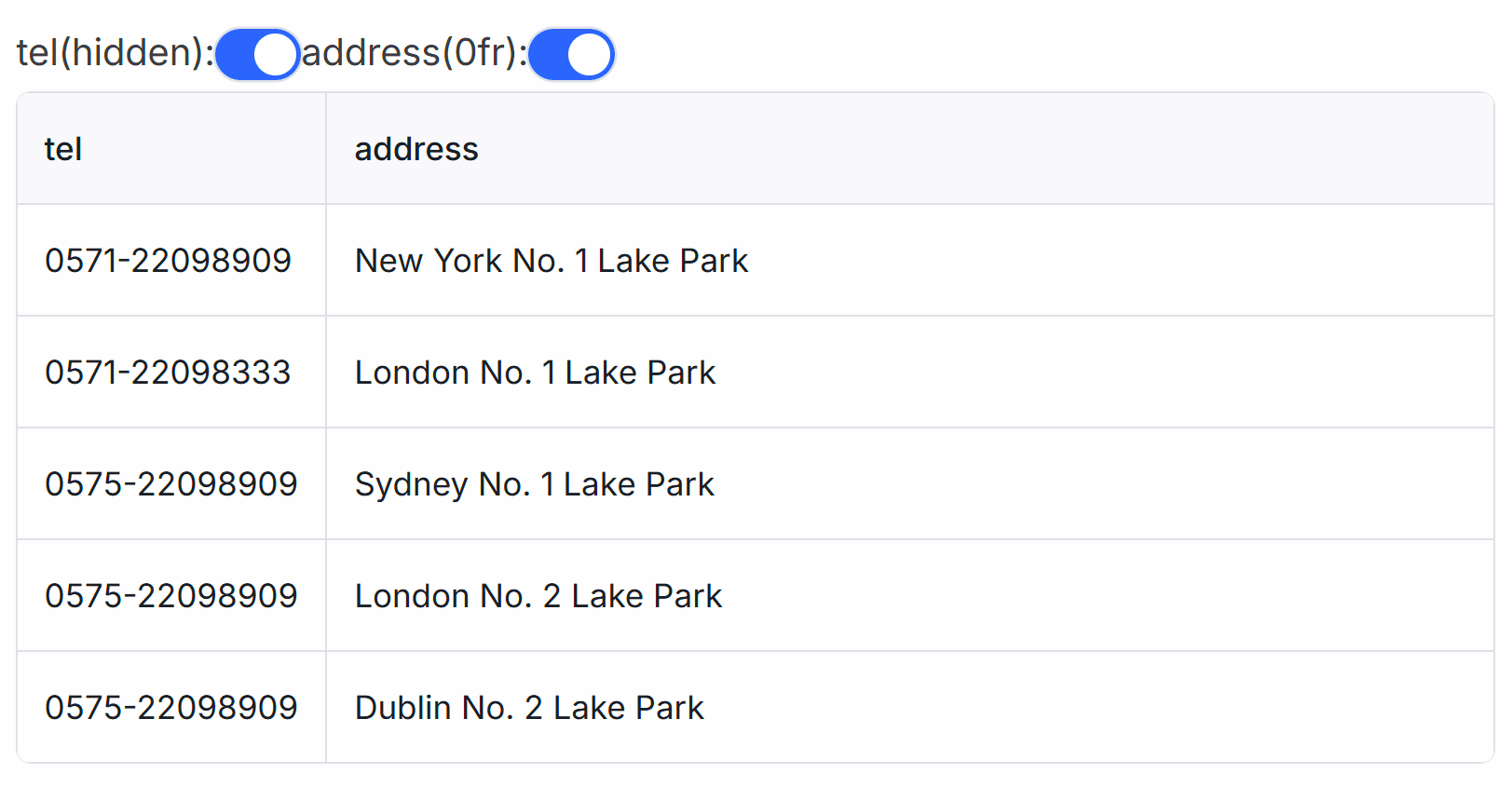Click the Sydney No. 1 Lake Park address
The width and height of the screenshot is (1512, 787).
click(x=534, y=484)
